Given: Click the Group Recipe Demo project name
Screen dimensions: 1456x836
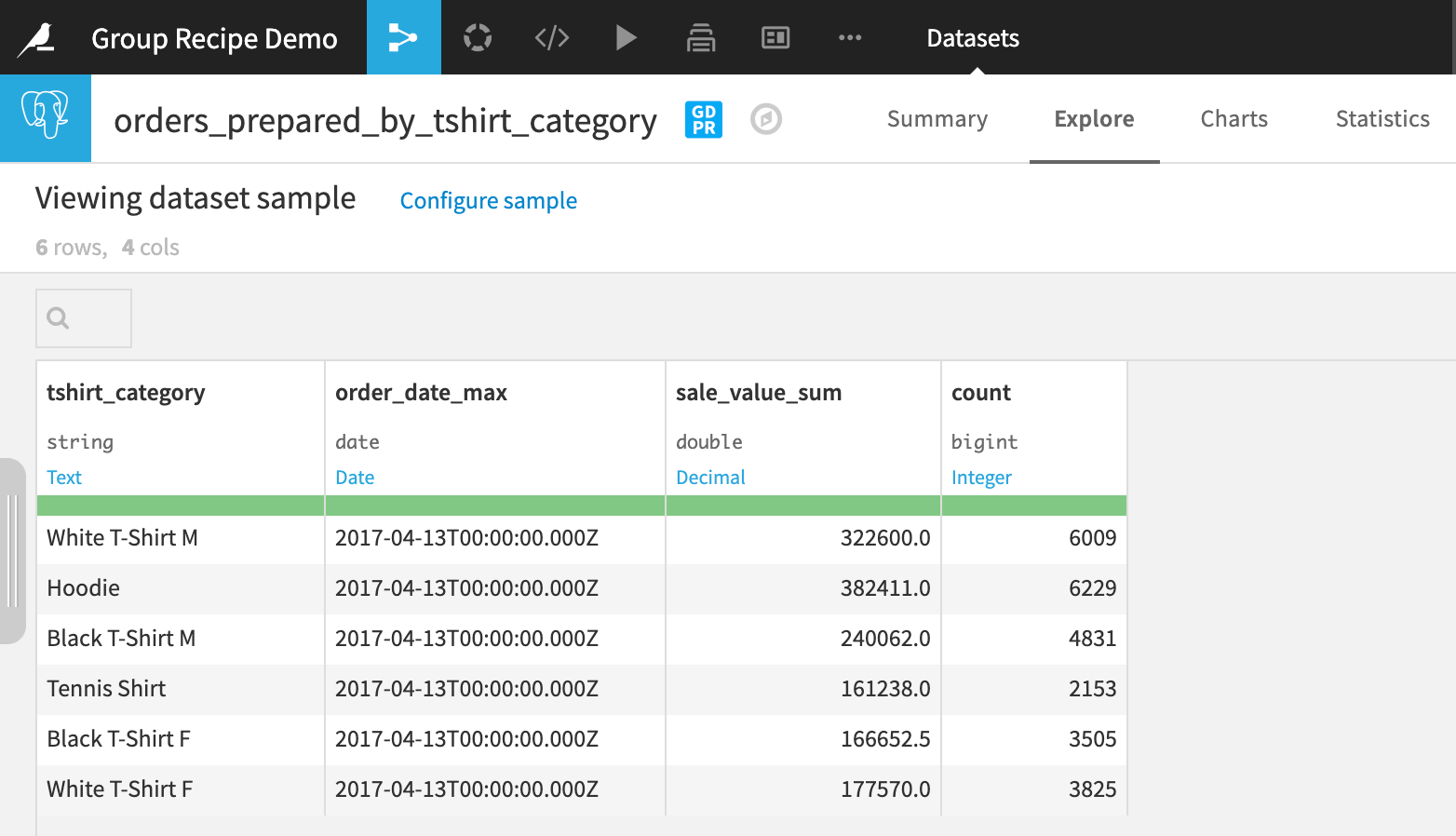Looking at the screenshot, I should point(213,38).
